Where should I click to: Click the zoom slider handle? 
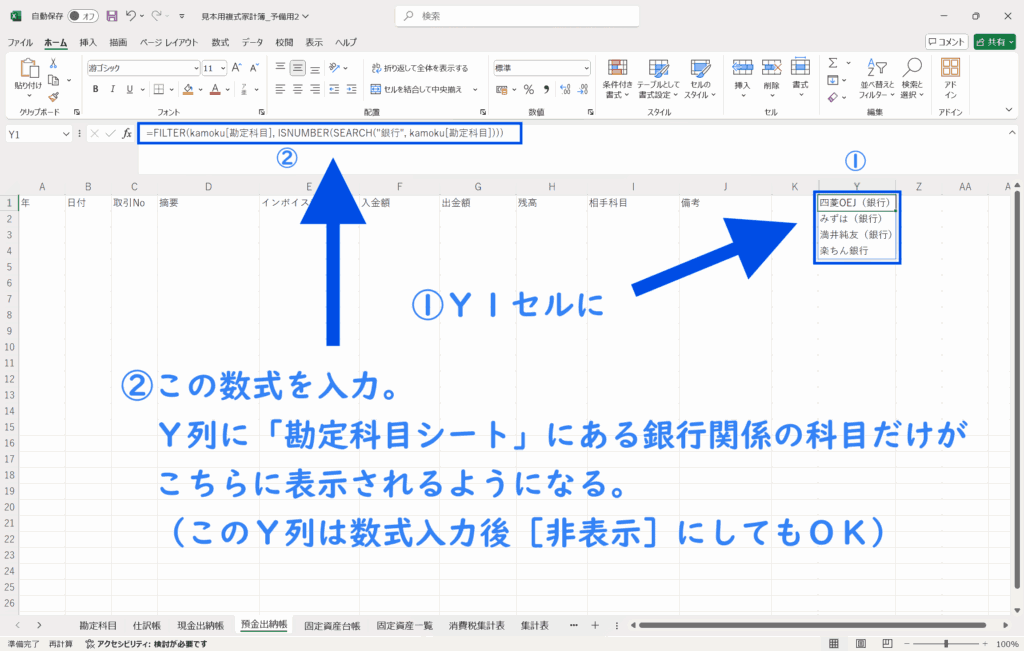click(946, 644)
